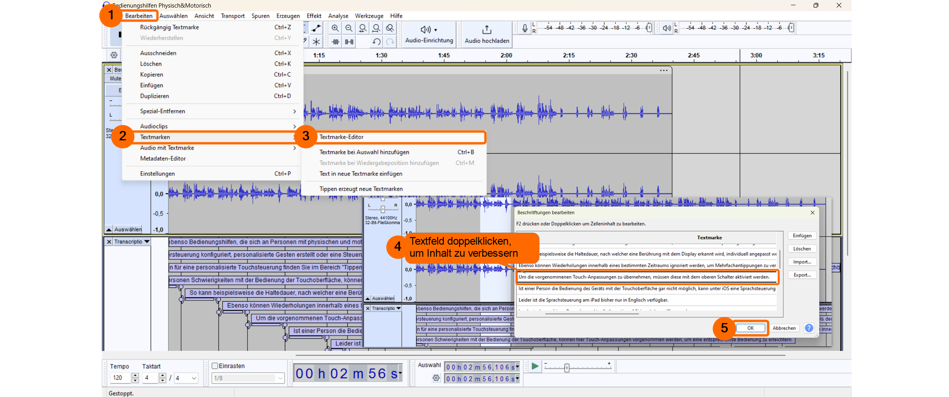The height and width of the screenshot is (397, 949).
Task: Choose Textmarke-Editor submenu item
Action: (x=394, y=137)
